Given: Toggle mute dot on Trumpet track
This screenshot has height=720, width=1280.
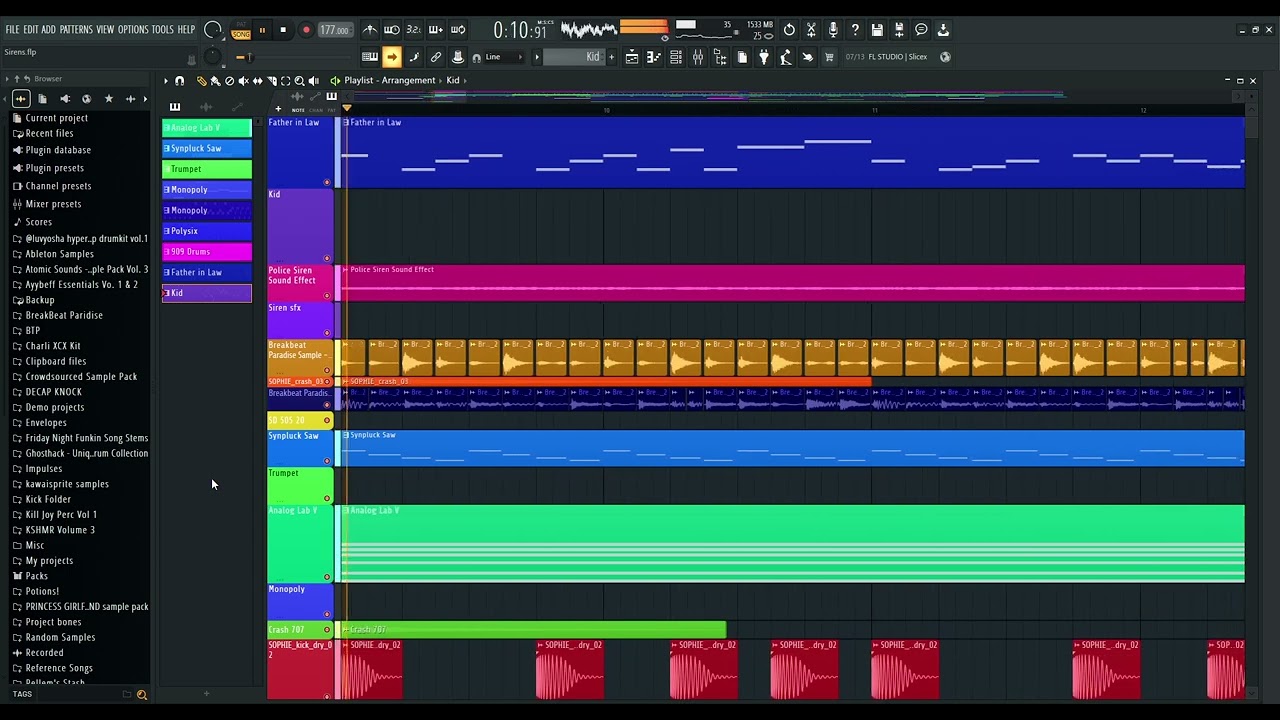Looking at the screenshot, I should [x=326, y=498].
